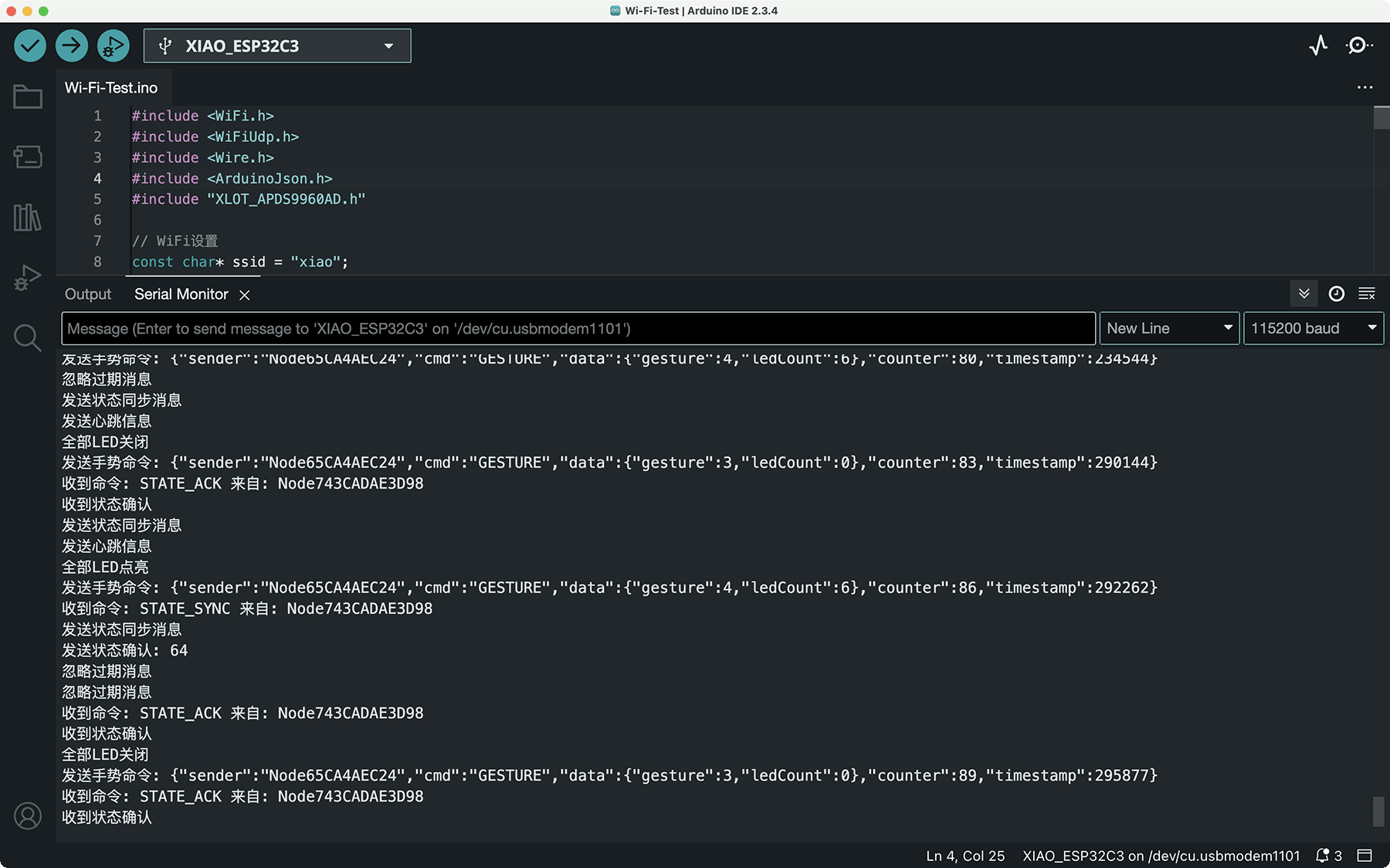Click the account profile icon in sidebar
This screenshot has width=1390, height=868.
(x=28, y=815)
